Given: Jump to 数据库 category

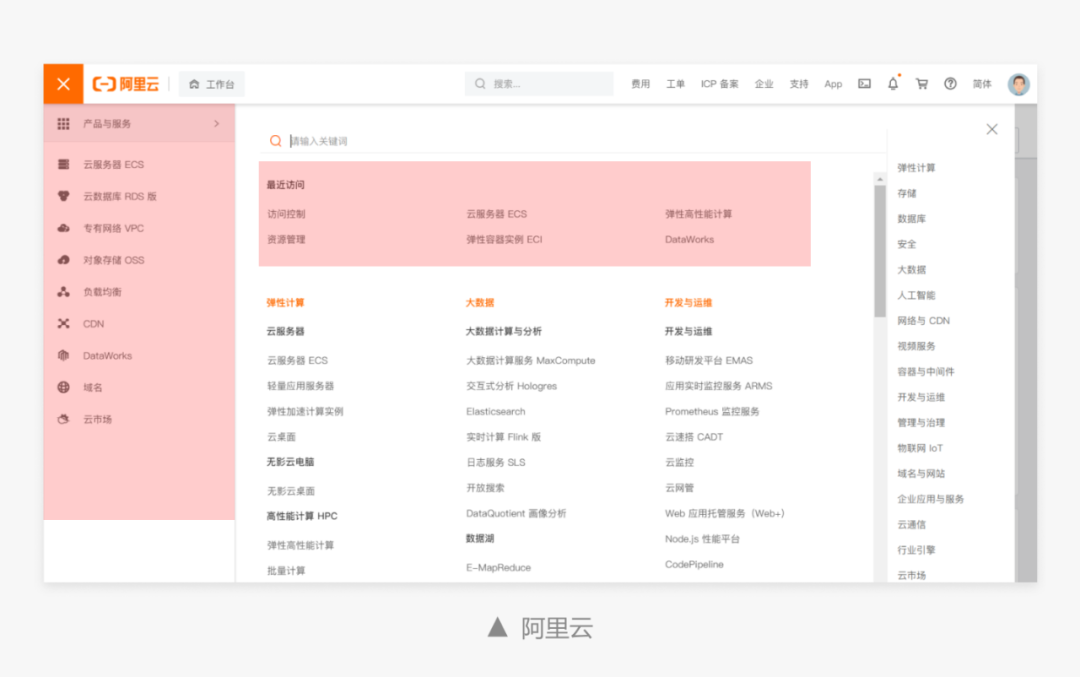Looking at the screenshot, I should pyautogui.click(x=911, y=219).
